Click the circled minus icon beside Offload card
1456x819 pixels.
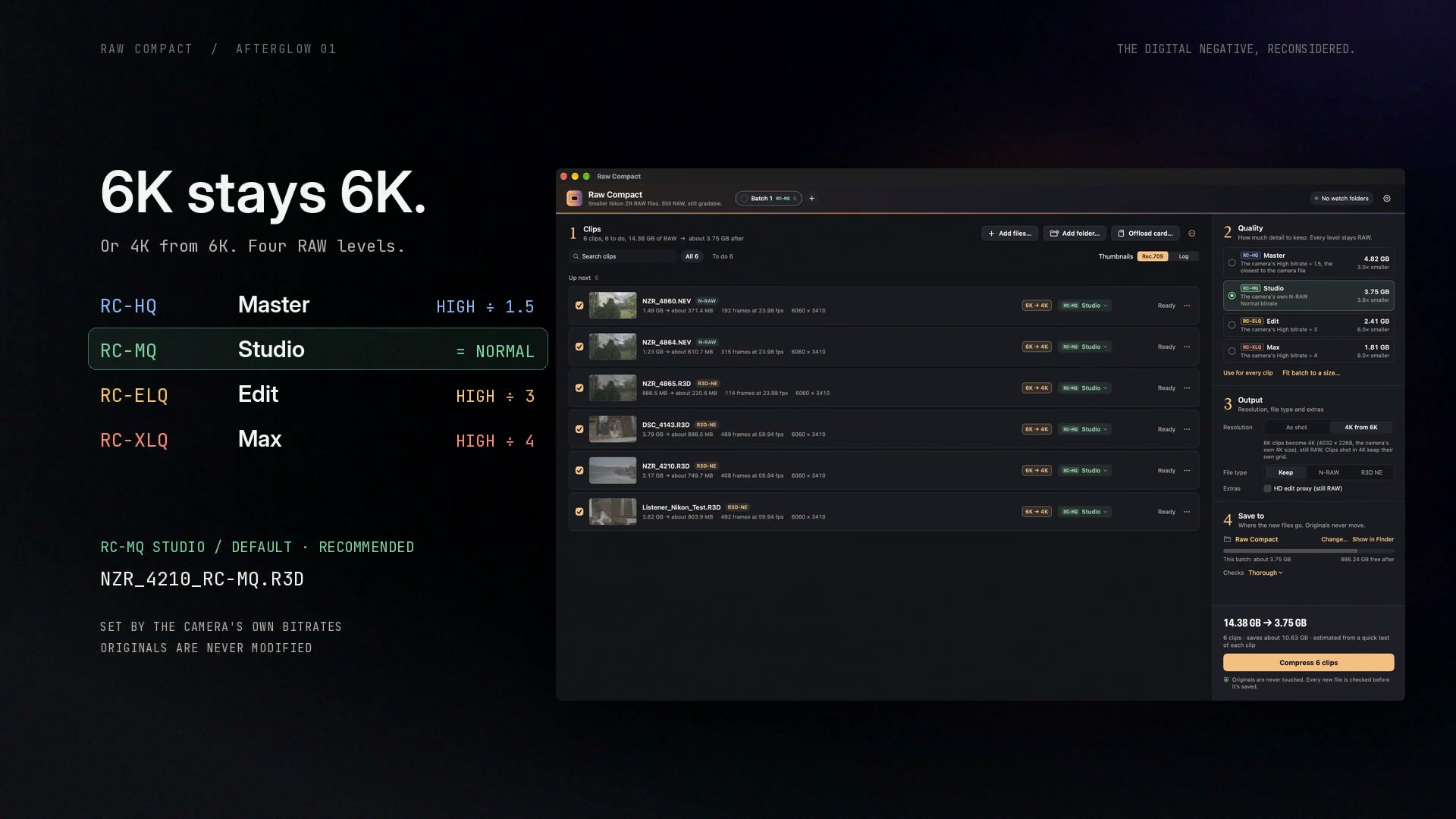[1191, 234]
